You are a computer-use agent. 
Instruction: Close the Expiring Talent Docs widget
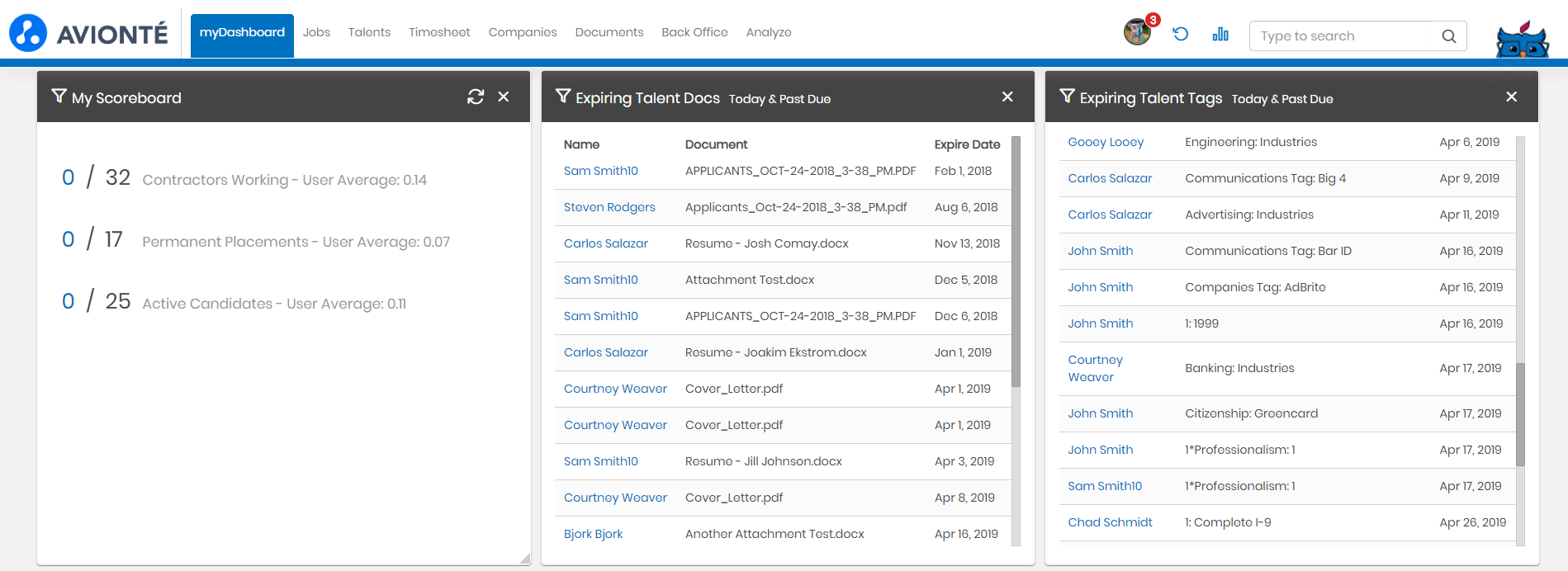[1007, 97]
